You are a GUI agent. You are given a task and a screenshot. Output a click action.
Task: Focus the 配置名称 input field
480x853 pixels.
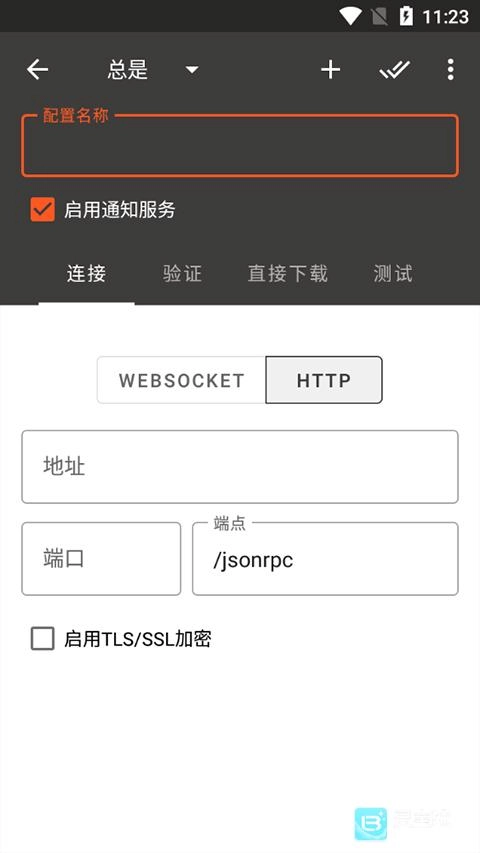coord(240,146)
